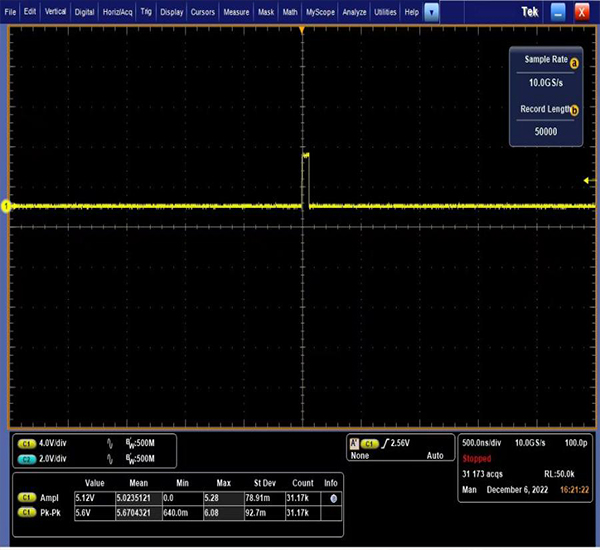Expand the menu bar dropdown arrow next to Help

pos(431,11)
